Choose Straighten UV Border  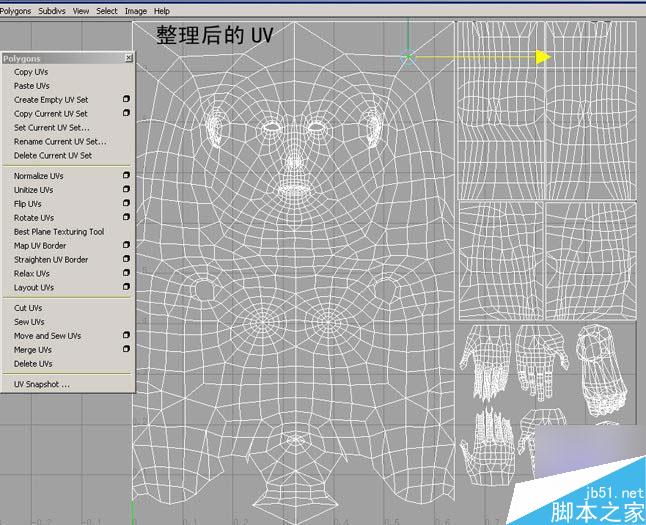[51, 260]
